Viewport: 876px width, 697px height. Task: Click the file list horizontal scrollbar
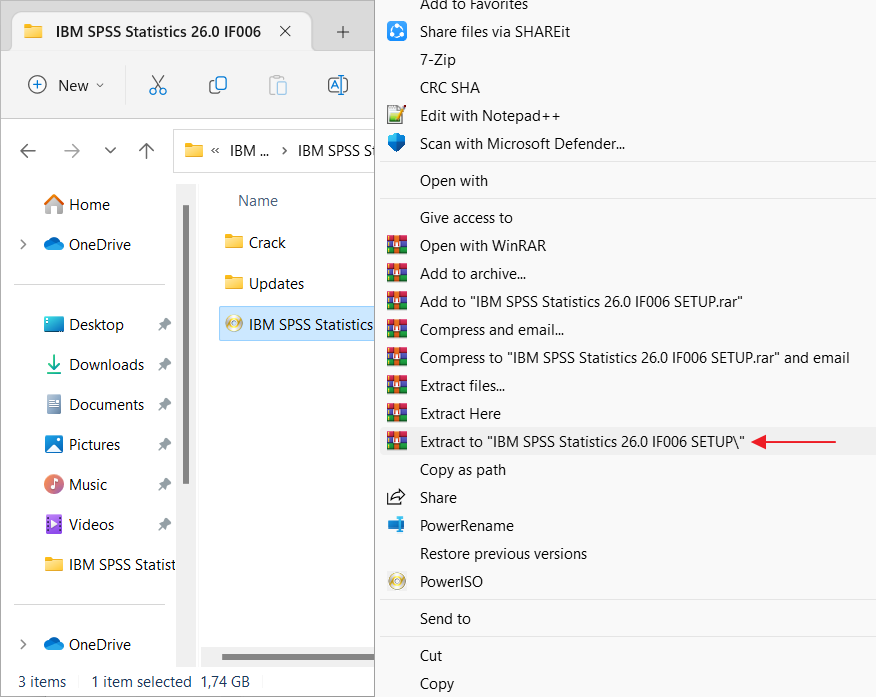coord(297,657)
